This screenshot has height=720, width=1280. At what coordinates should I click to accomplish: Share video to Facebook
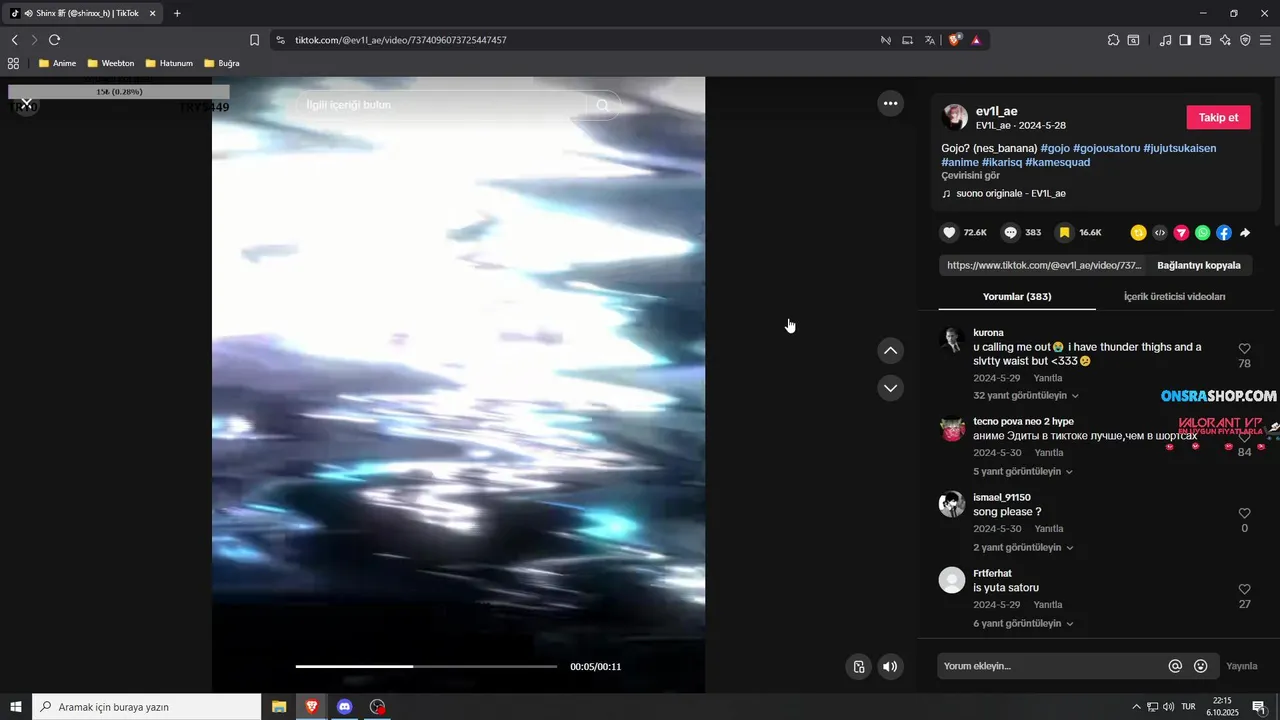[x=1224, y=232]
